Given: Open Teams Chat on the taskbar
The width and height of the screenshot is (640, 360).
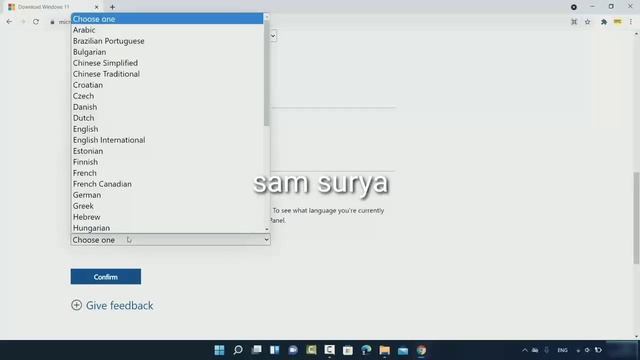Looking at the screenshot, I should click(x=293, y=350).
